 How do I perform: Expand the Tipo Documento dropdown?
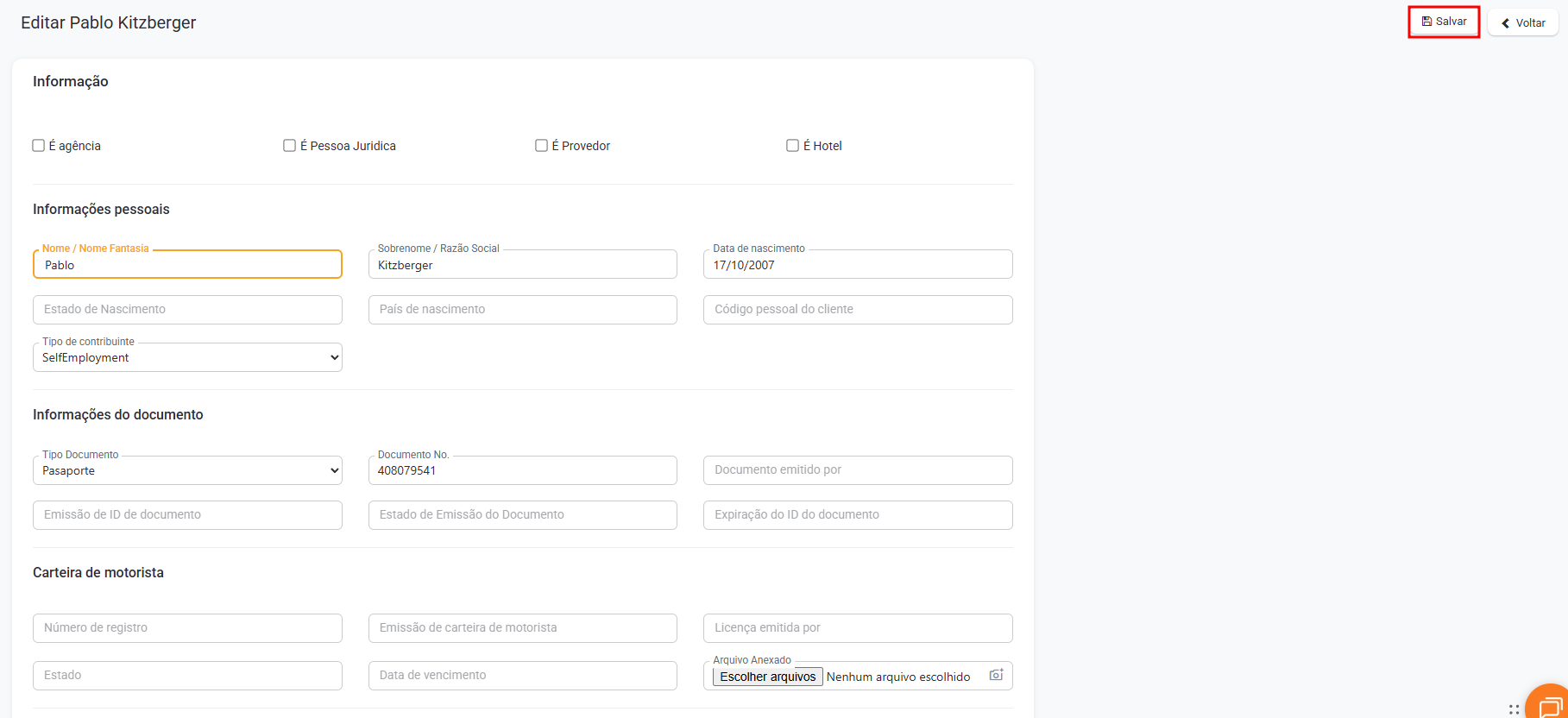tap(187, 470)
